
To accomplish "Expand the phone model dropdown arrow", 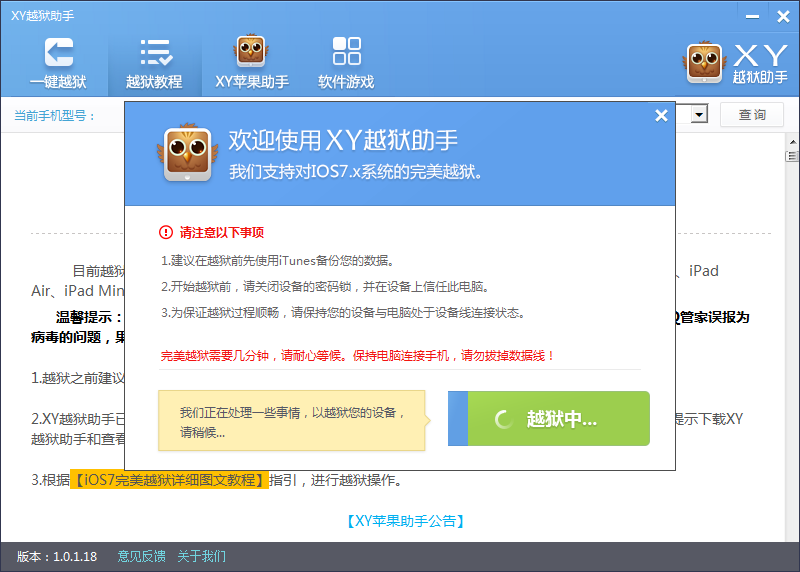I will [x=699, y=114].
